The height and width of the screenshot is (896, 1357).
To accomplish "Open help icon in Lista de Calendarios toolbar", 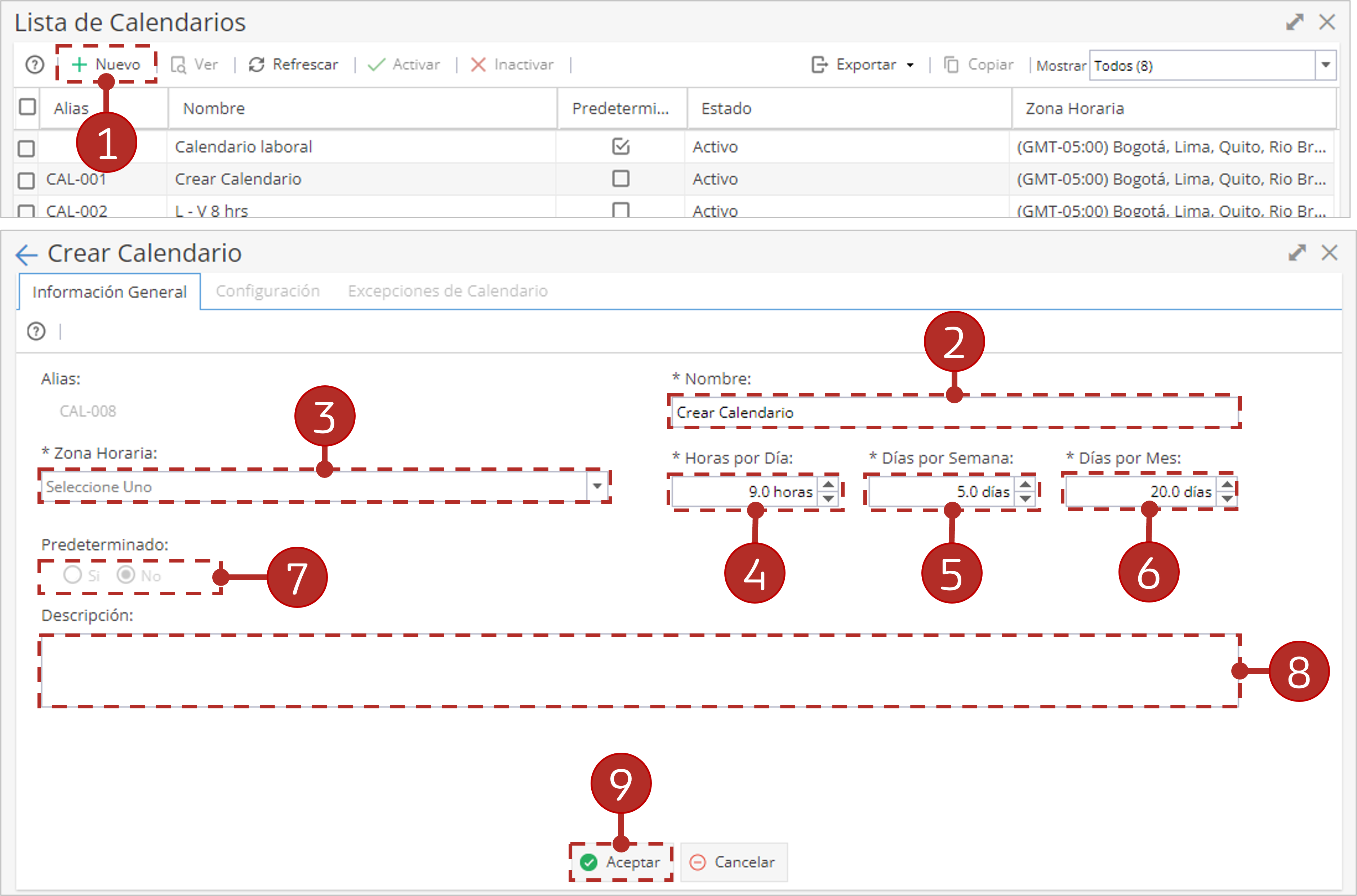I will (35, 64).
